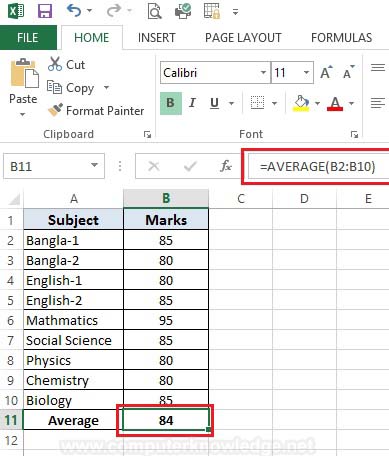The width and height of the screenshot is (389, 456).
Task: Select the Format Painter tool
Action: coord(96,111)
